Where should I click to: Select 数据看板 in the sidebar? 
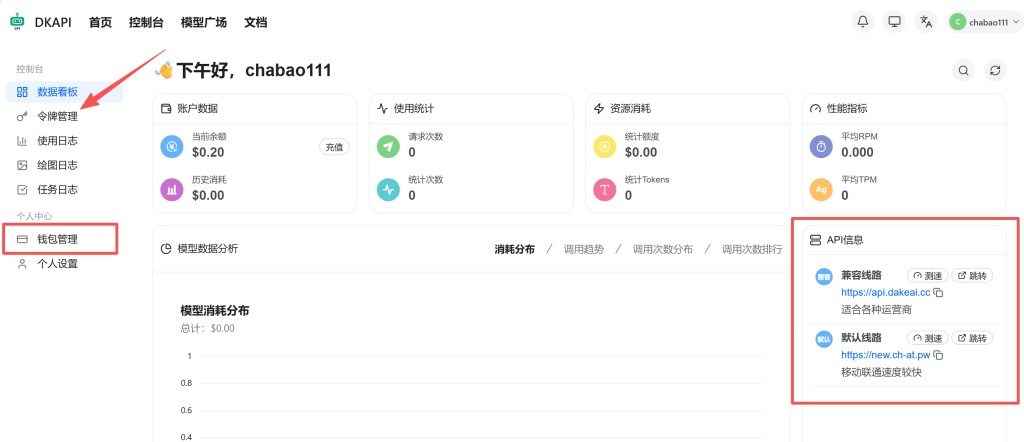click(65, 92)
